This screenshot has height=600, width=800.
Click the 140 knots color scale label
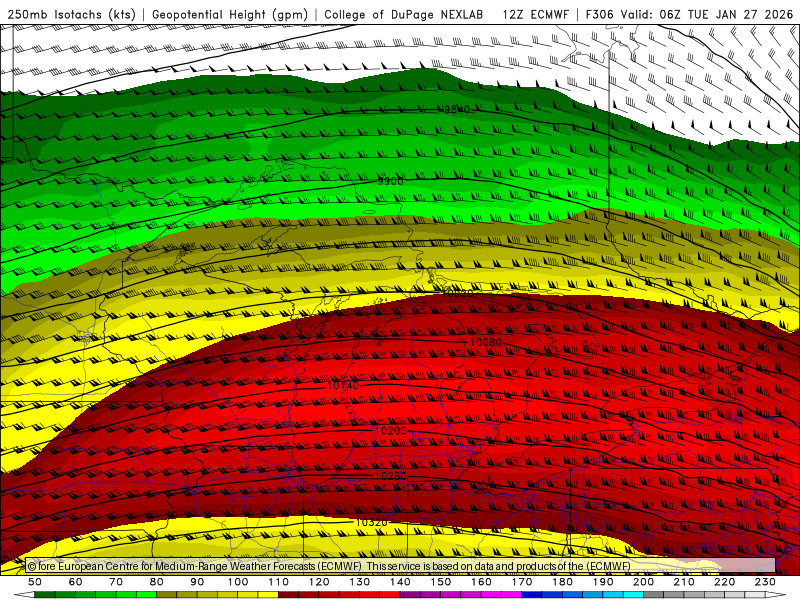tap(401, 582)
